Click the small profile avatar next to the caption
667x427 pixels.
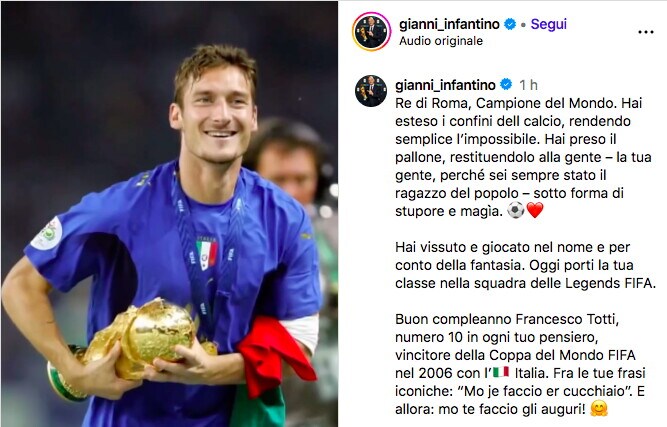point(371,91)
